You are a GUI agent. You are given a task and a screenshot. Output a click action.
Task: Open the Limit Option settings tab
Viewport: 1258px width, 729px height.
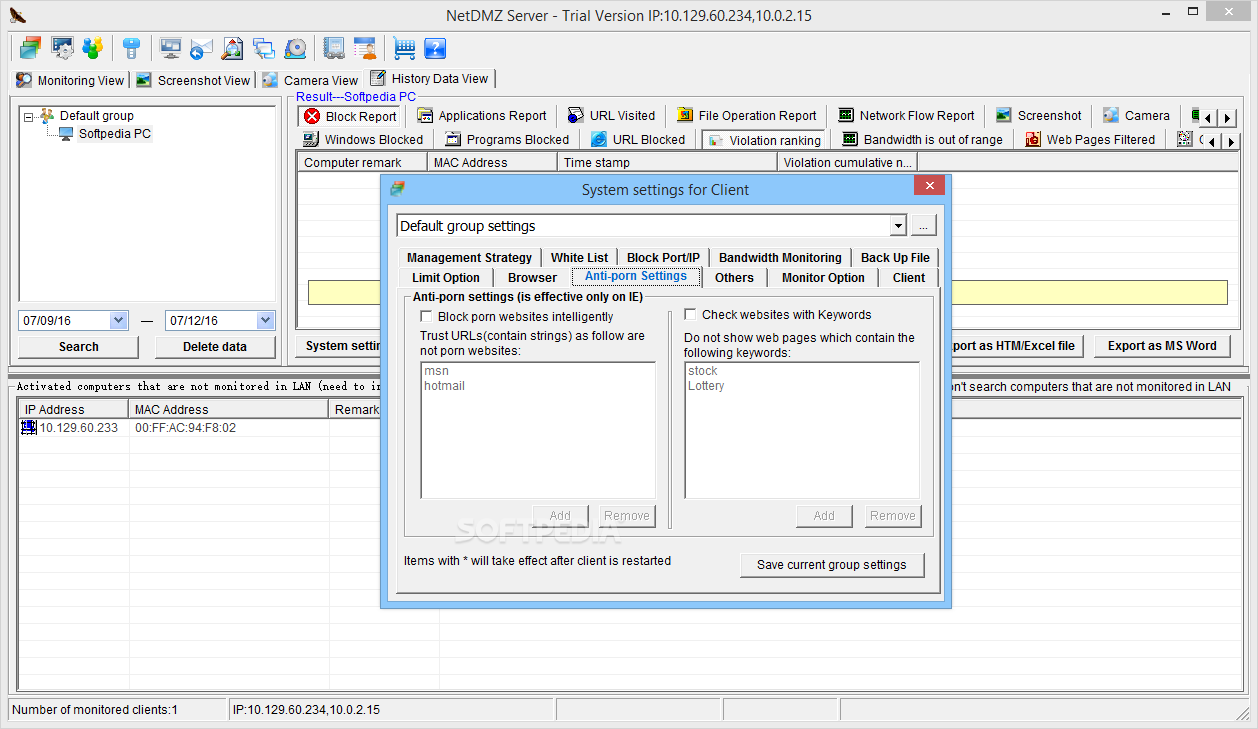pyautogui.click(x=446, y=278)
